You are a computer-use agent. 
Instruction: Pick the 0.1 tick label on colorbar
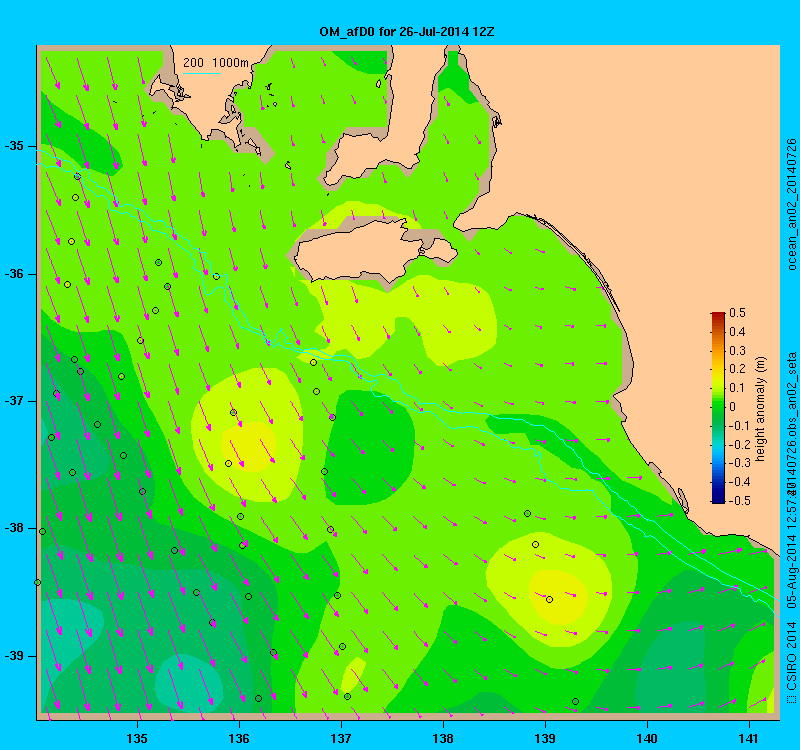click(738, 388)
